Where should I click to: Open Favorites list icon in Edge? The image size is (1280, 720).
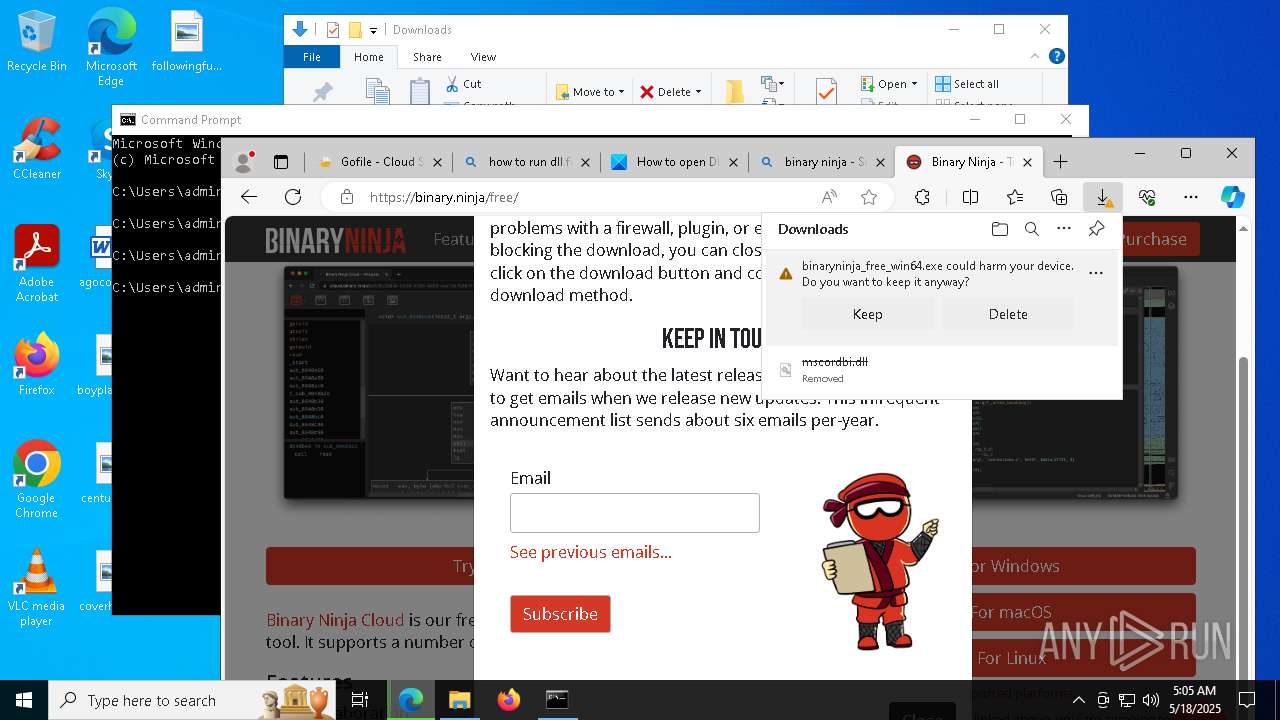tap(1015, 197)
